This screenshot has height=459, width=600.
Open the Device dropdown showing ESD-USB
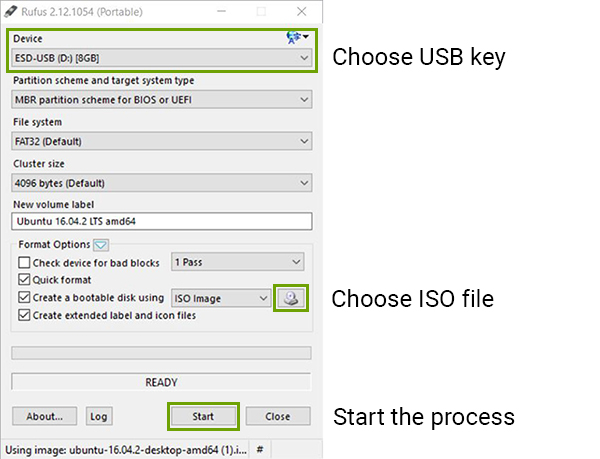pos(162,58)
